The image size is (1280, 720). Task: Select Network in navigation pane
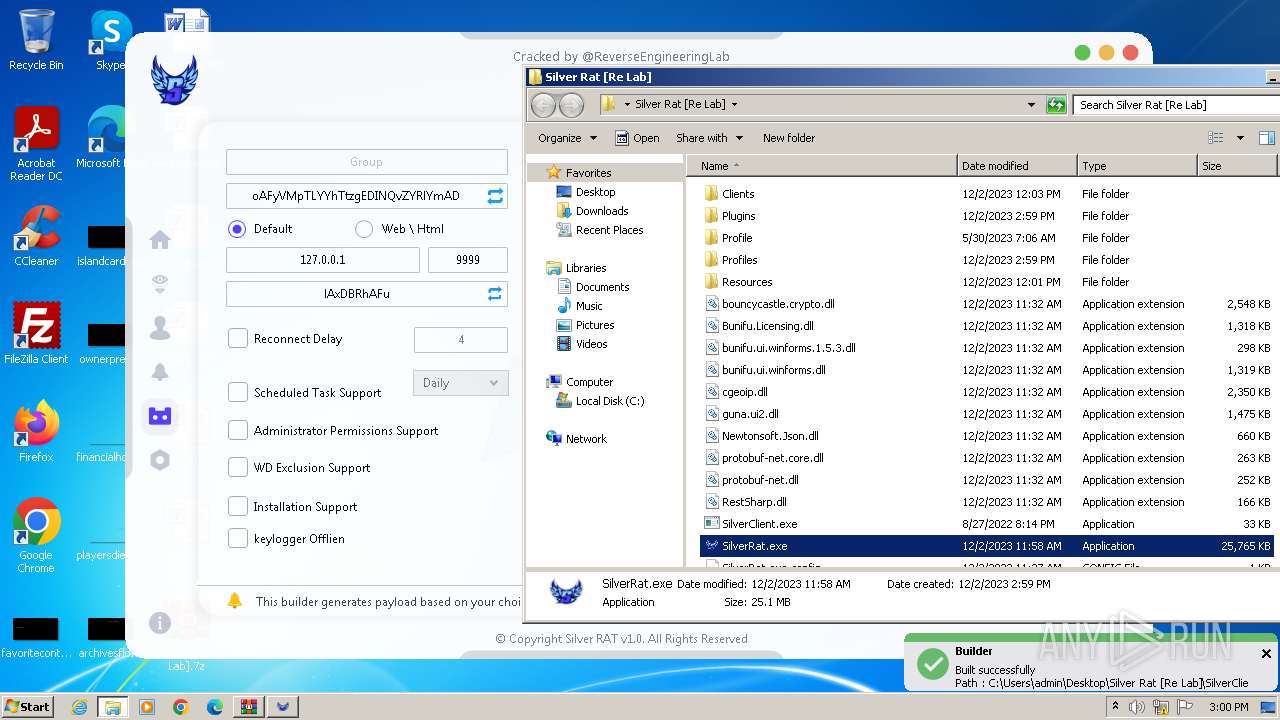tap(586, 439)
